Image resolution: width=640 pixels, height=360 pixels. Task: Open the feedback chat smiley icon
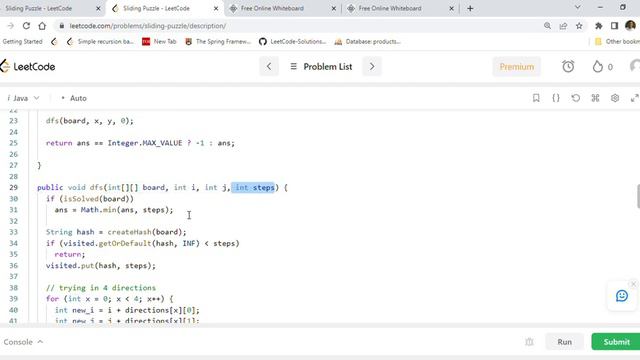[622, 296]
